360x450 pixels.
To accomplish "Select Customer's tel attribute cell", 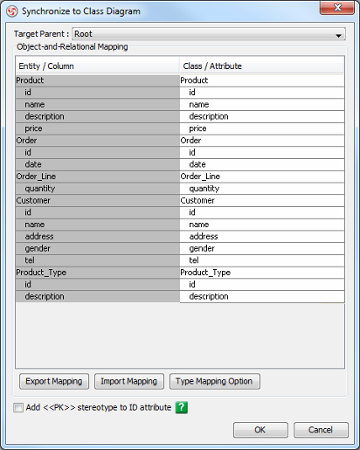I will (x=262, y=261).
